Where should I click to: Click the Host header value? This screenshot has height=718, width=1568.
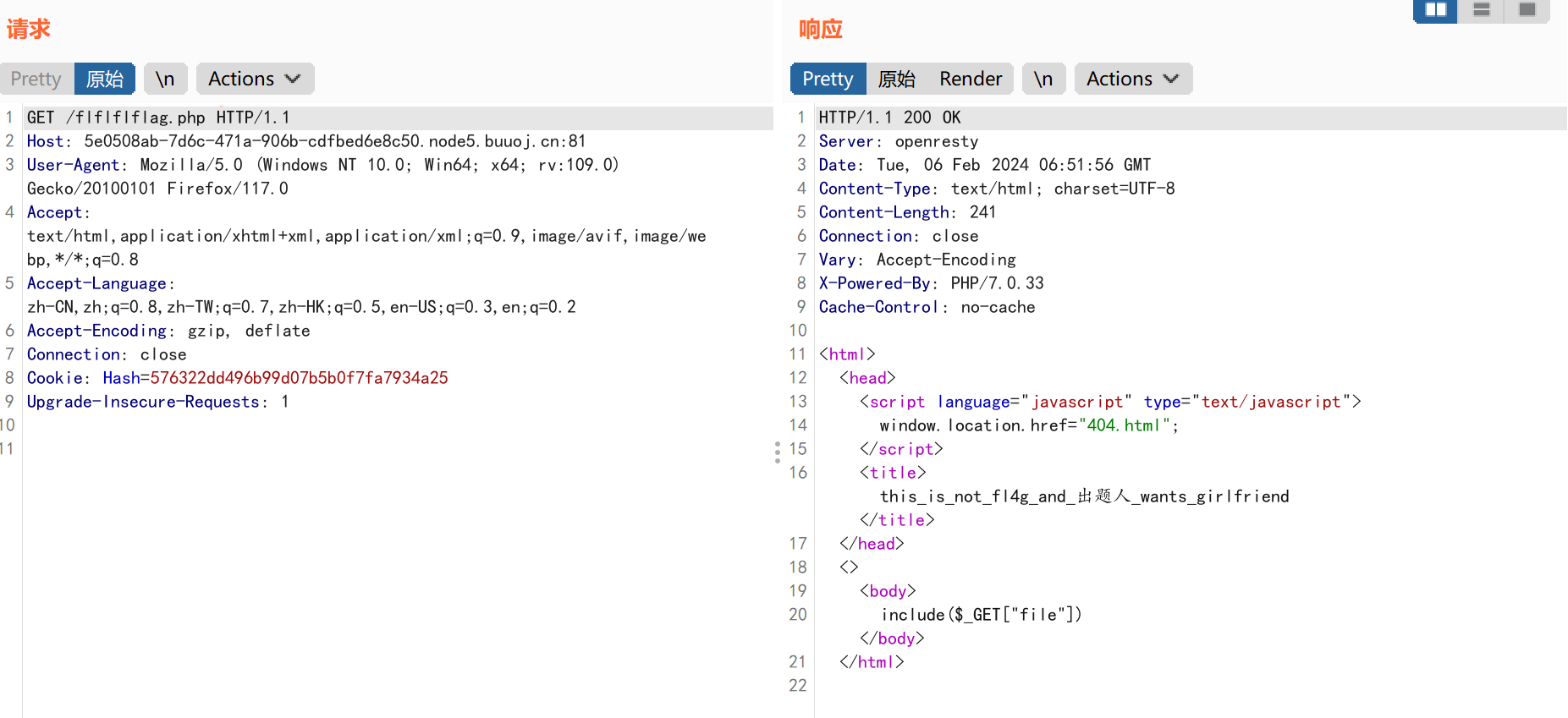(x=335, y=141)
